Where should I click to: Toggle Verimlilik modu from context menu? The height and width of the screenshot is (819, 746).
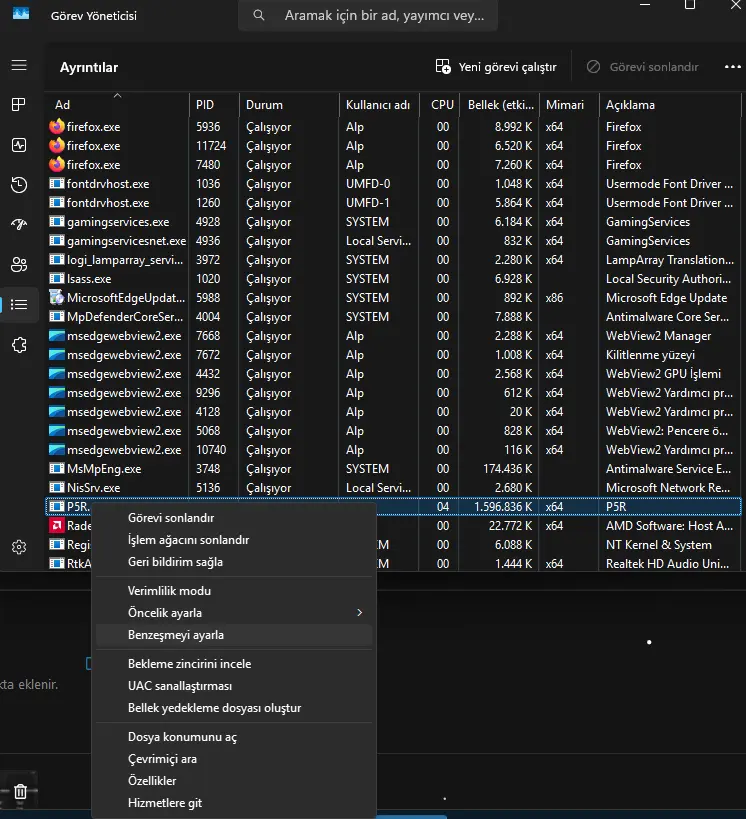234,591
